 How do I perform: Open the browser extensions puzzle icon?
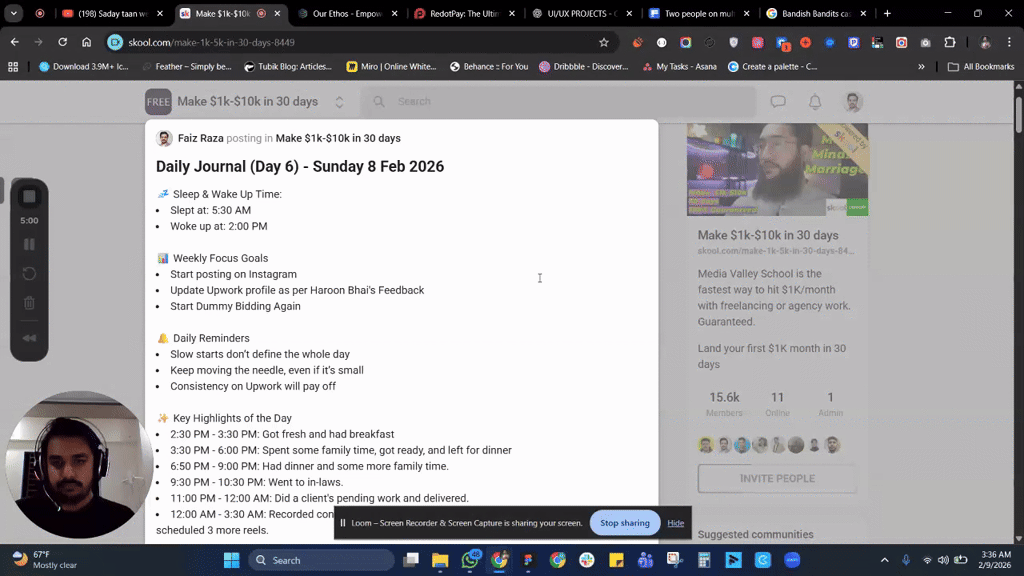pyautogui.click(x=950, y=44)
